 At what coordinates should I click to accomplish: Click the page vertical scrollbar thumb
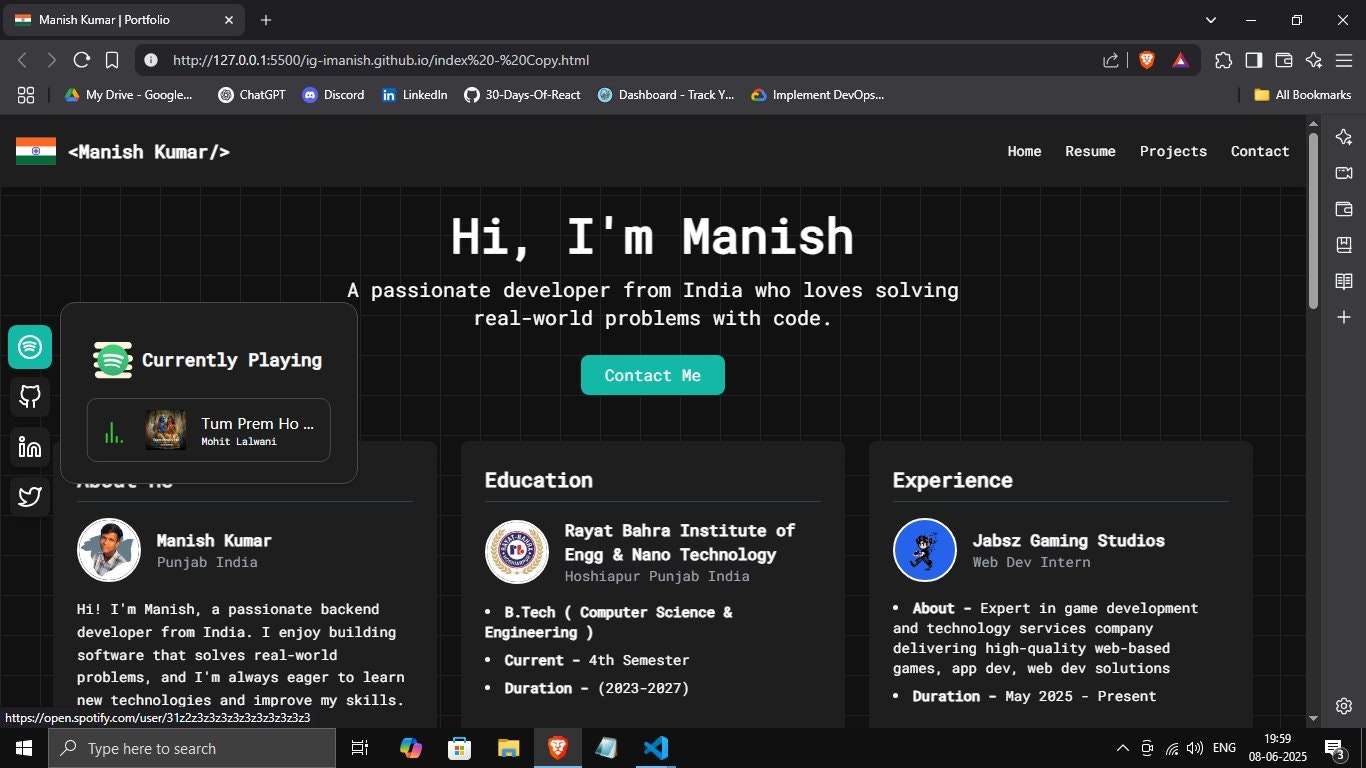tap(1313, 221)
